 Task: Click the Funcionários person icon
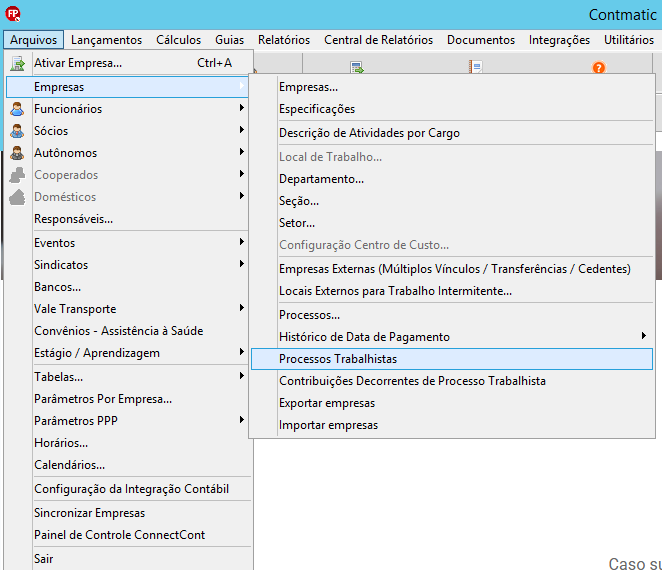(x=17, y=109)
